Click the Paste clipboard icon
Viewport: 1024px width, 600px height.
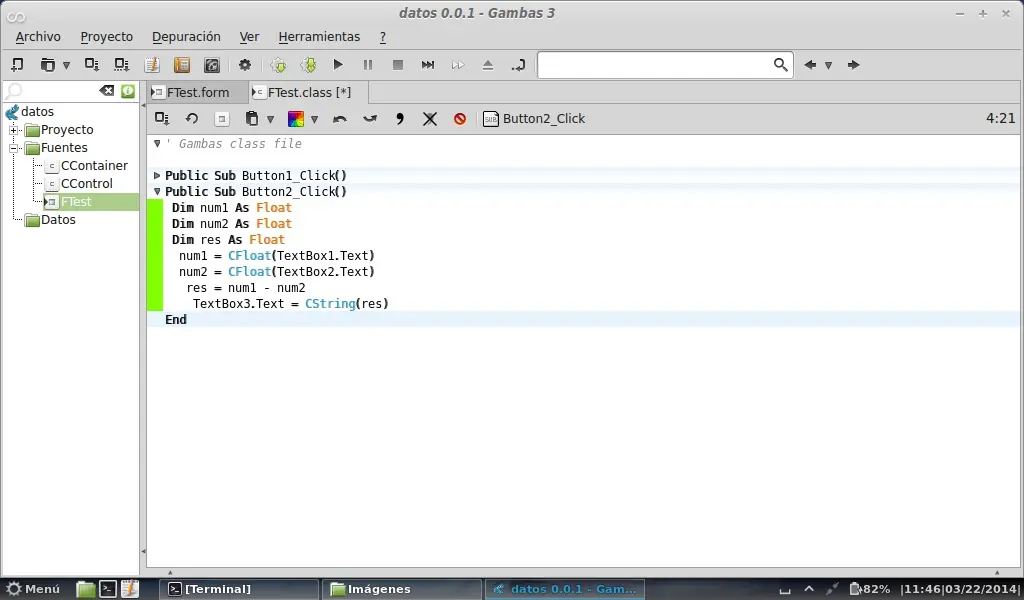point(251,119)
